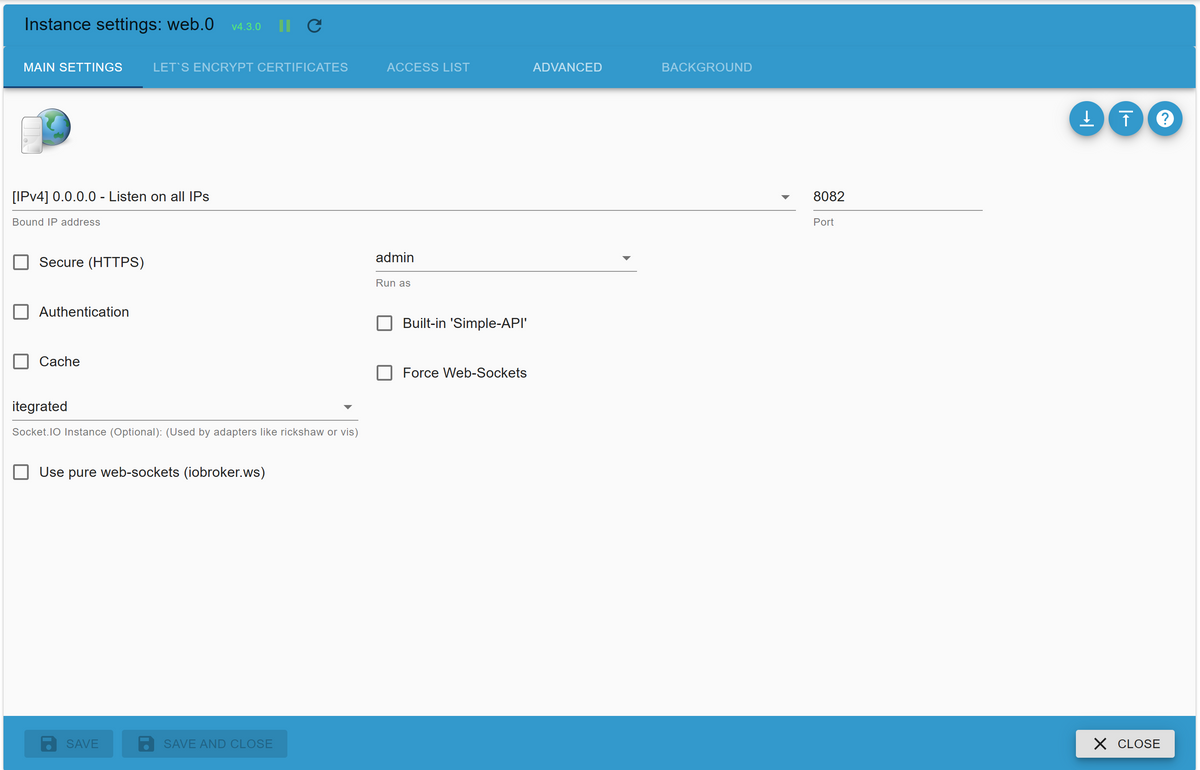Image resolution: width=1200 pixels, height=770 pixels.
Task: Switch to Main Settings tab
Action: (73, 67)
